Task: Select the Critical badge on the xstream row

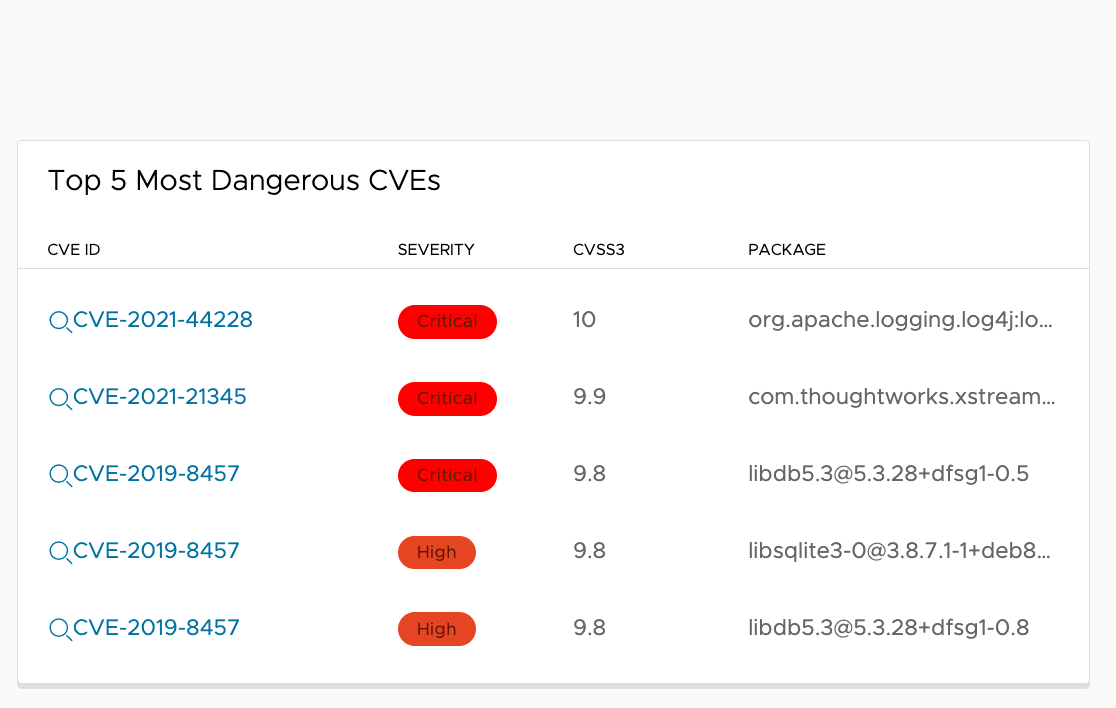Action: pyautogui.click(x=447, y=398)
